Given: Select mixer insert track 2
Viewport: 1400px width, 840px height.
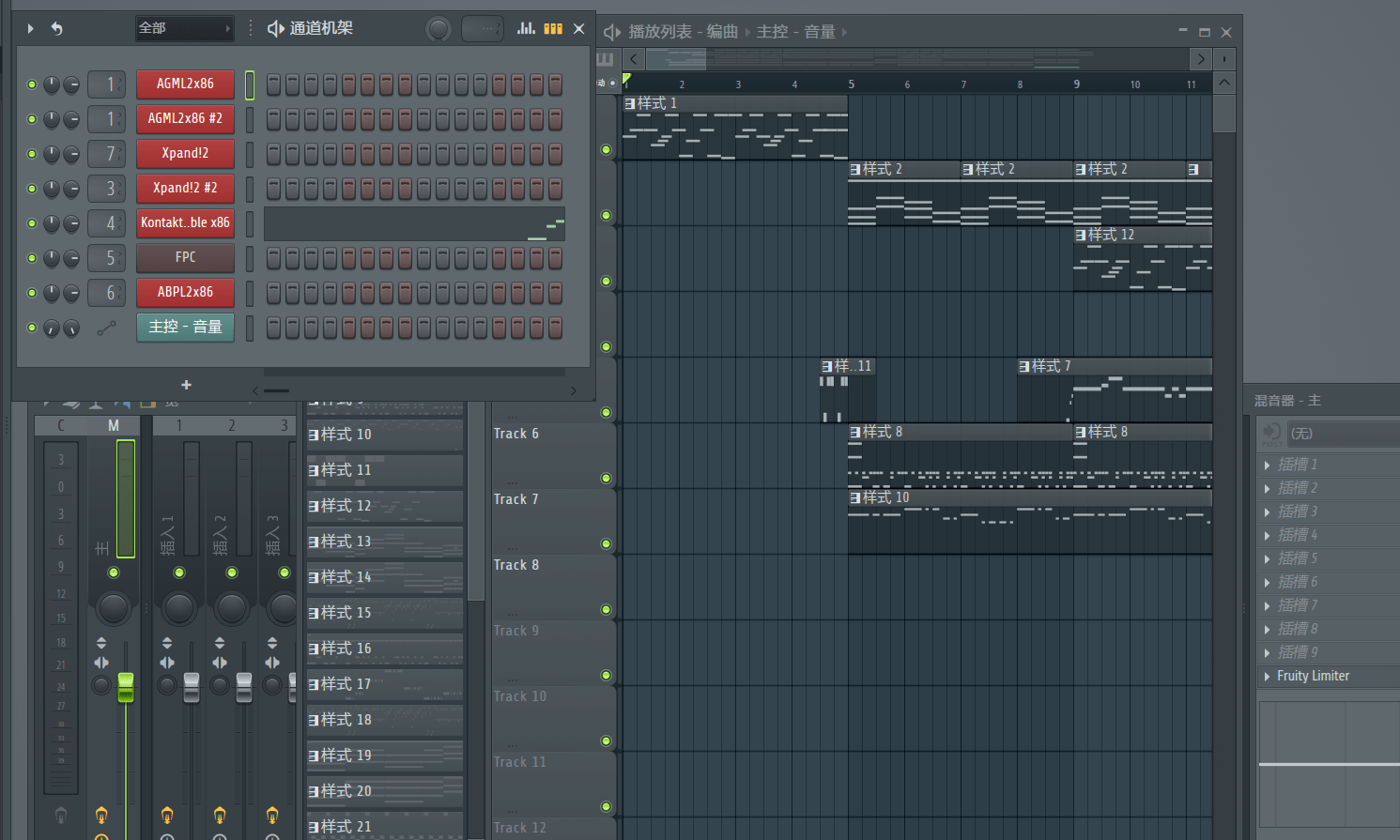Looking at the screenshot, I should coord(232,426).
